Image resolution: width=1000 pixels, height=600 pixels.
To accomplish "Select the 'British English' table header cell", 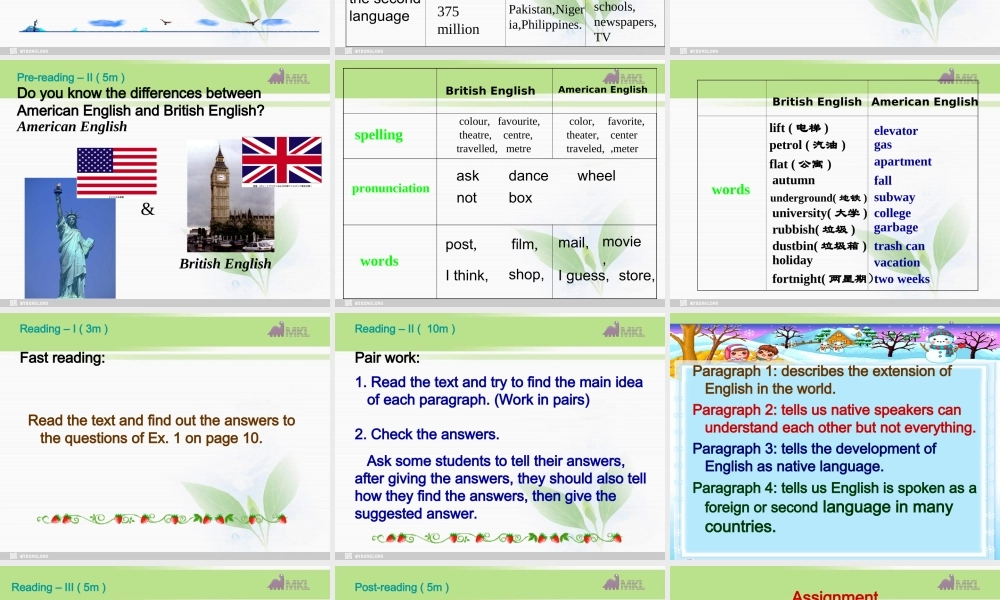I will click(x=490, y=90).
